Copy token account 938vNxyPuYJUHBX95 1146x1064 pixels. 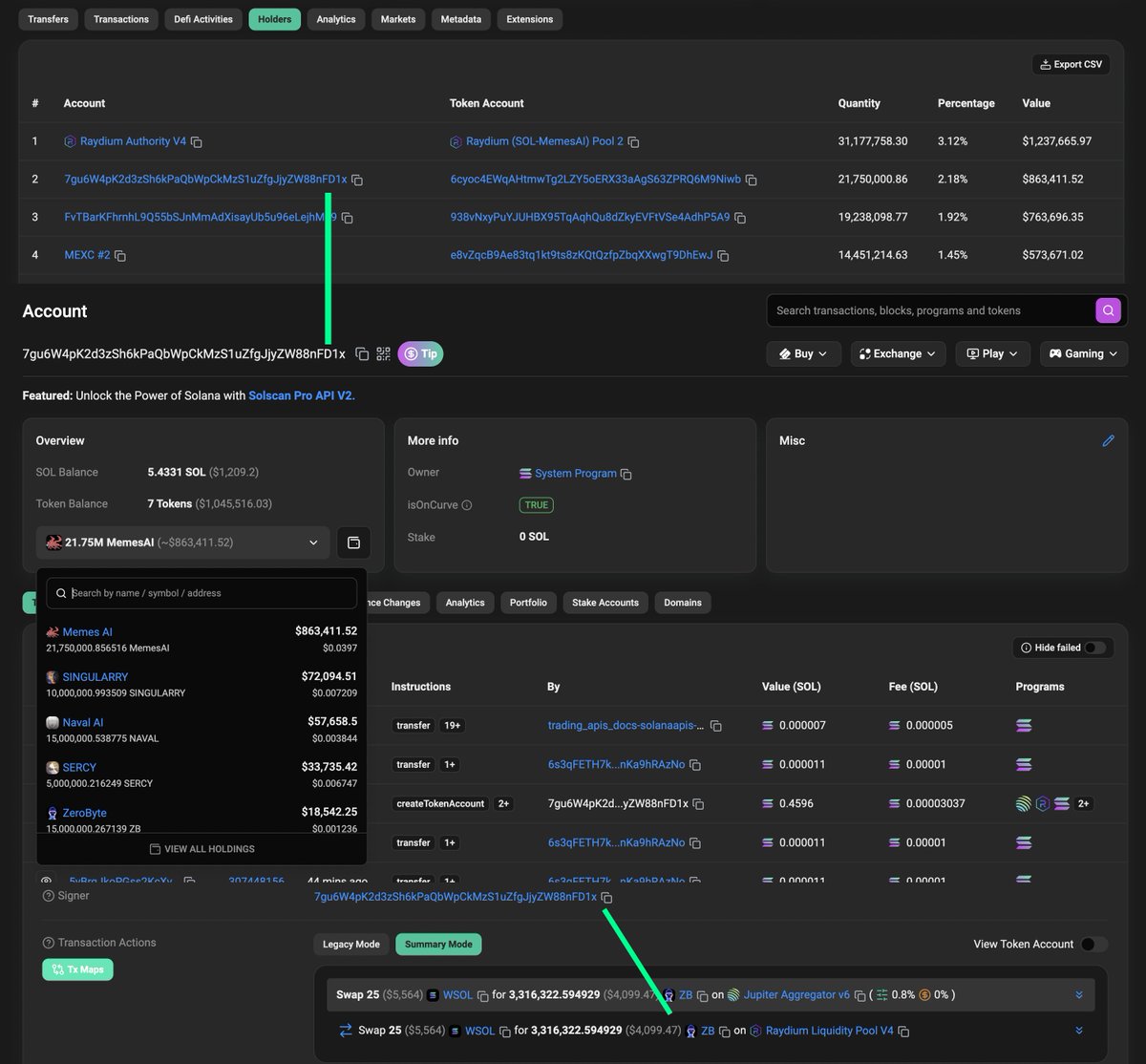(740, 218)
